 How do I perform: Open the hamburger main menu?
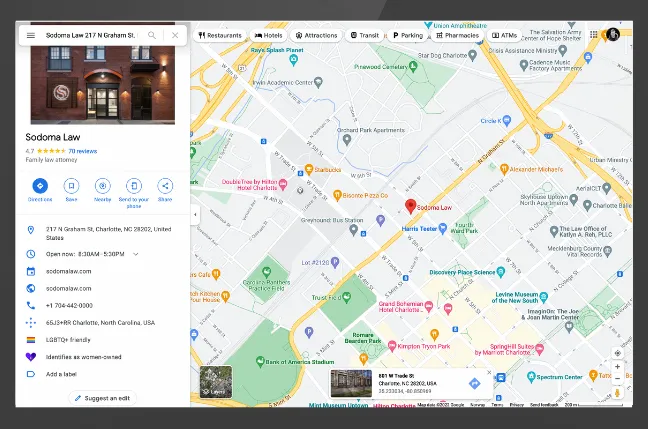(x=31, y=35)
